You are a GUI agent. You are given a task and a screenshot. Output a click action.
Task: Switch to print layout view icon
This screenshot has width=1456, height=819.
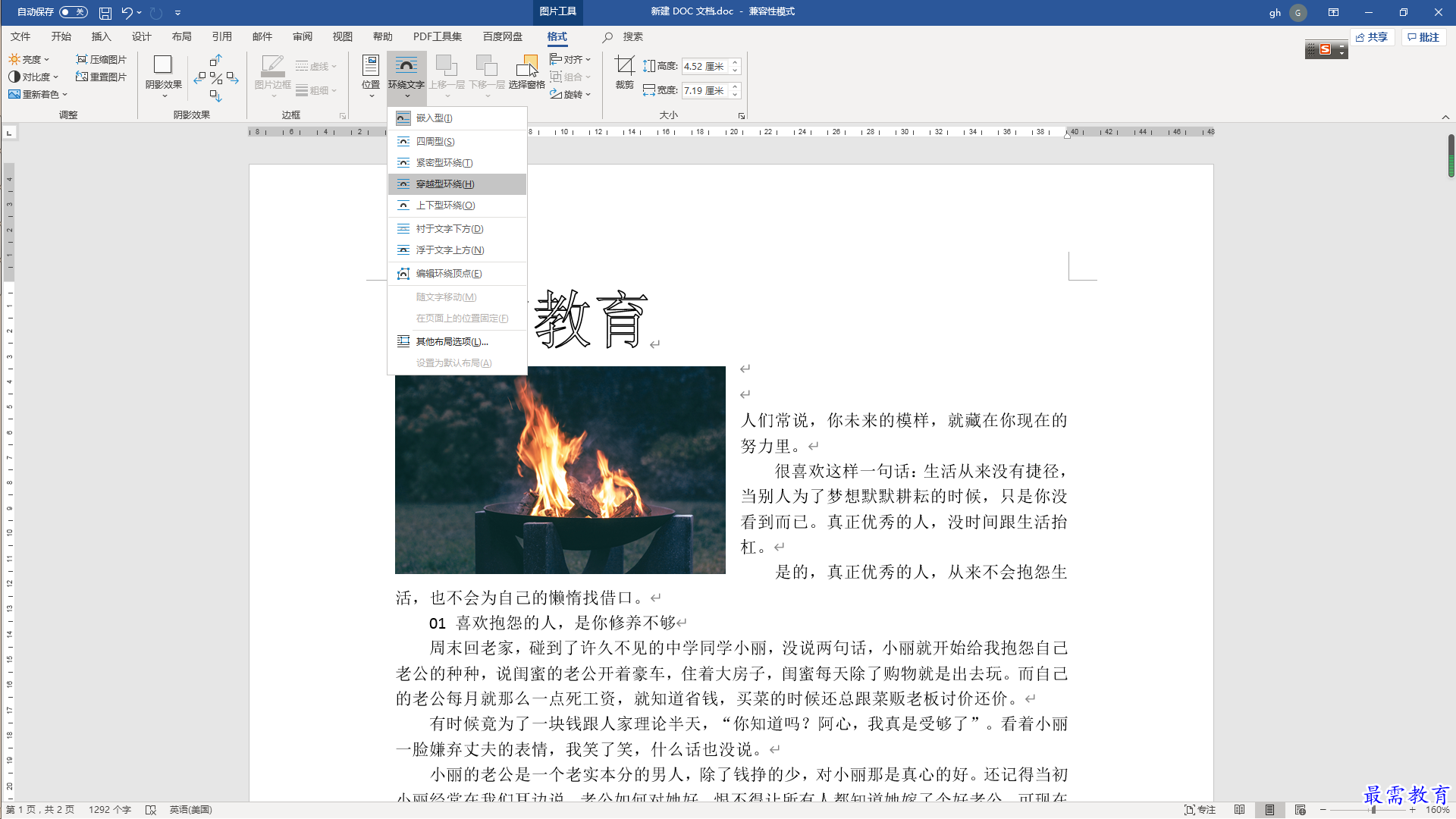1269,810
